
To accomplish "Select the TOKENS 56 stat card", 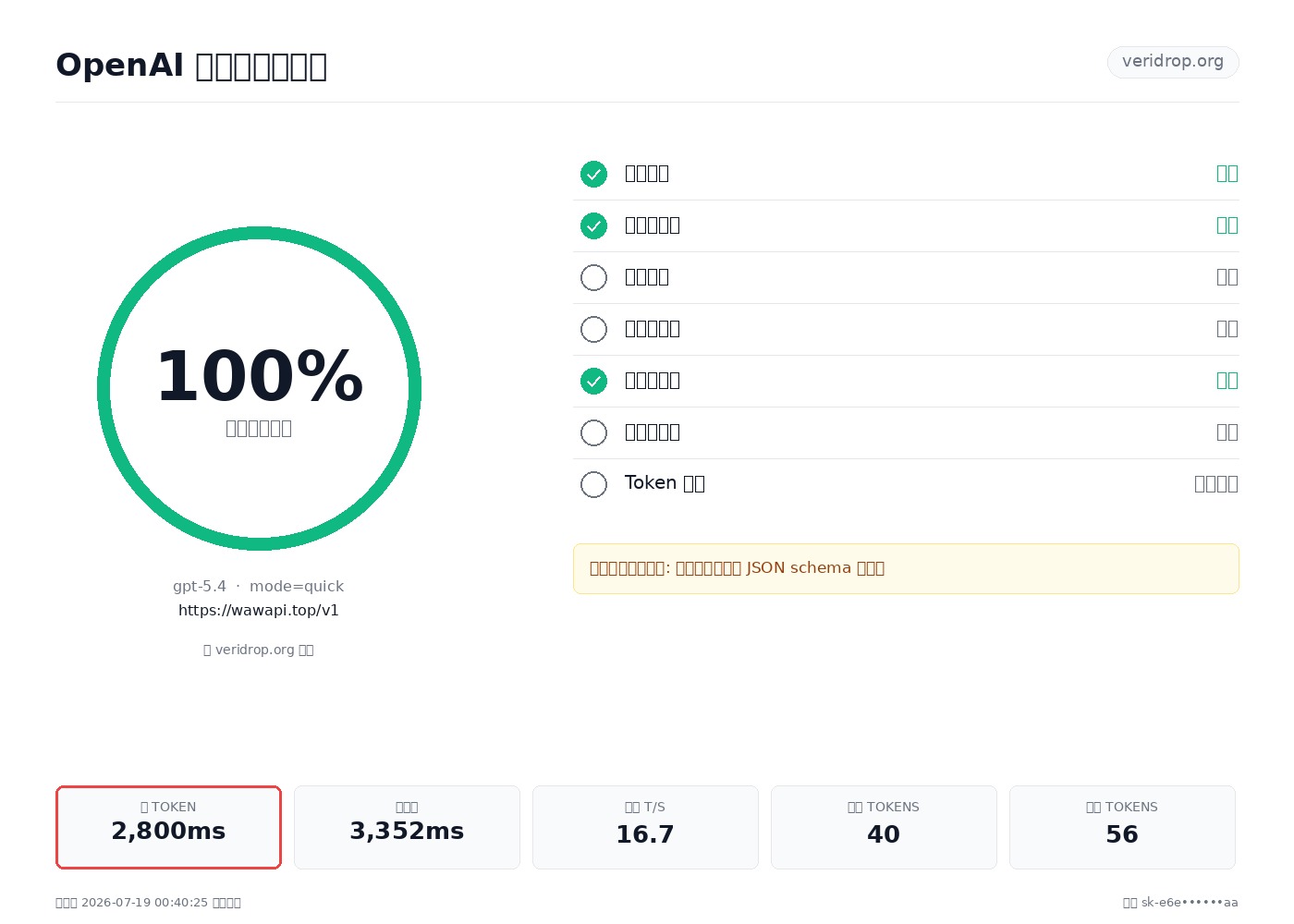I will click(x=1122, y=827).
